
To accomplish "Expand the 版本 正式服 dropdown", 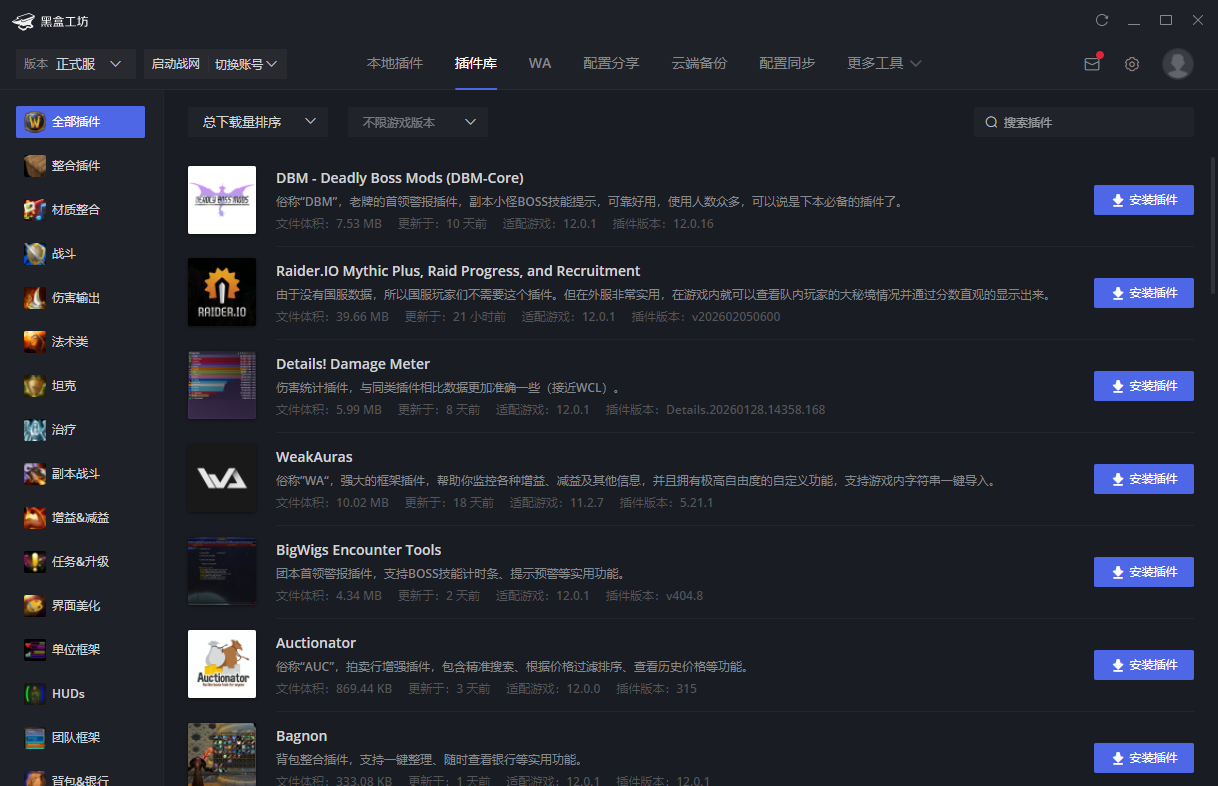I will coord(75,64).
